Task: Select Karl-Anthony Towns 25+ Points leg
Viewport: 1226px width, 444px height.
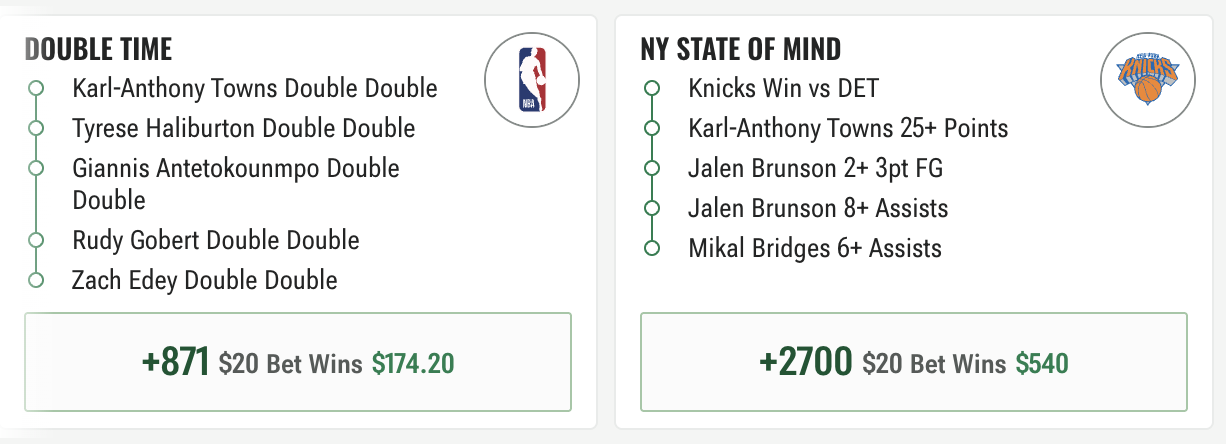Action: point(848,128)
